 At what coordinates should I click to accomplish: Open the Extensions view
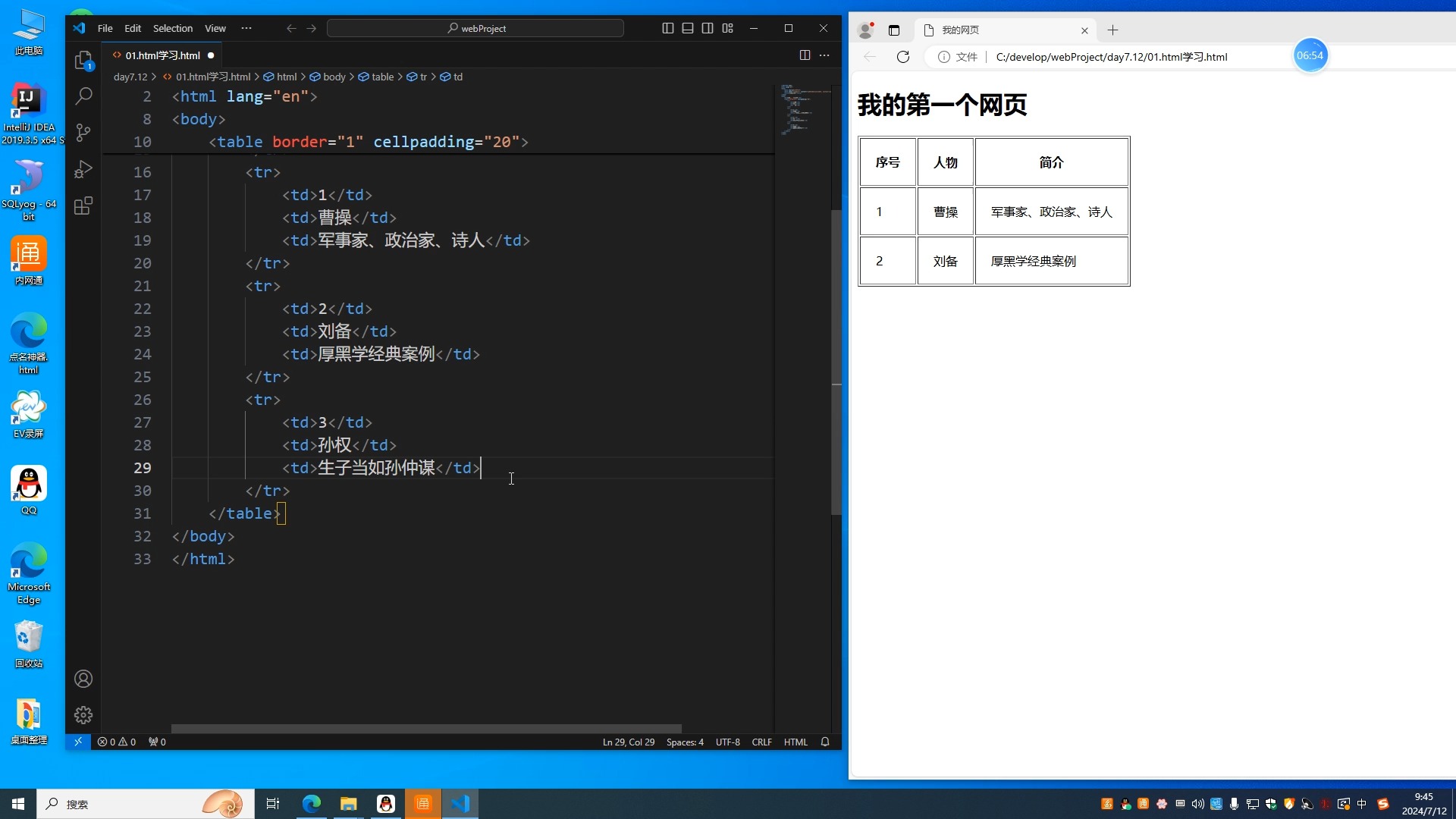83,206
